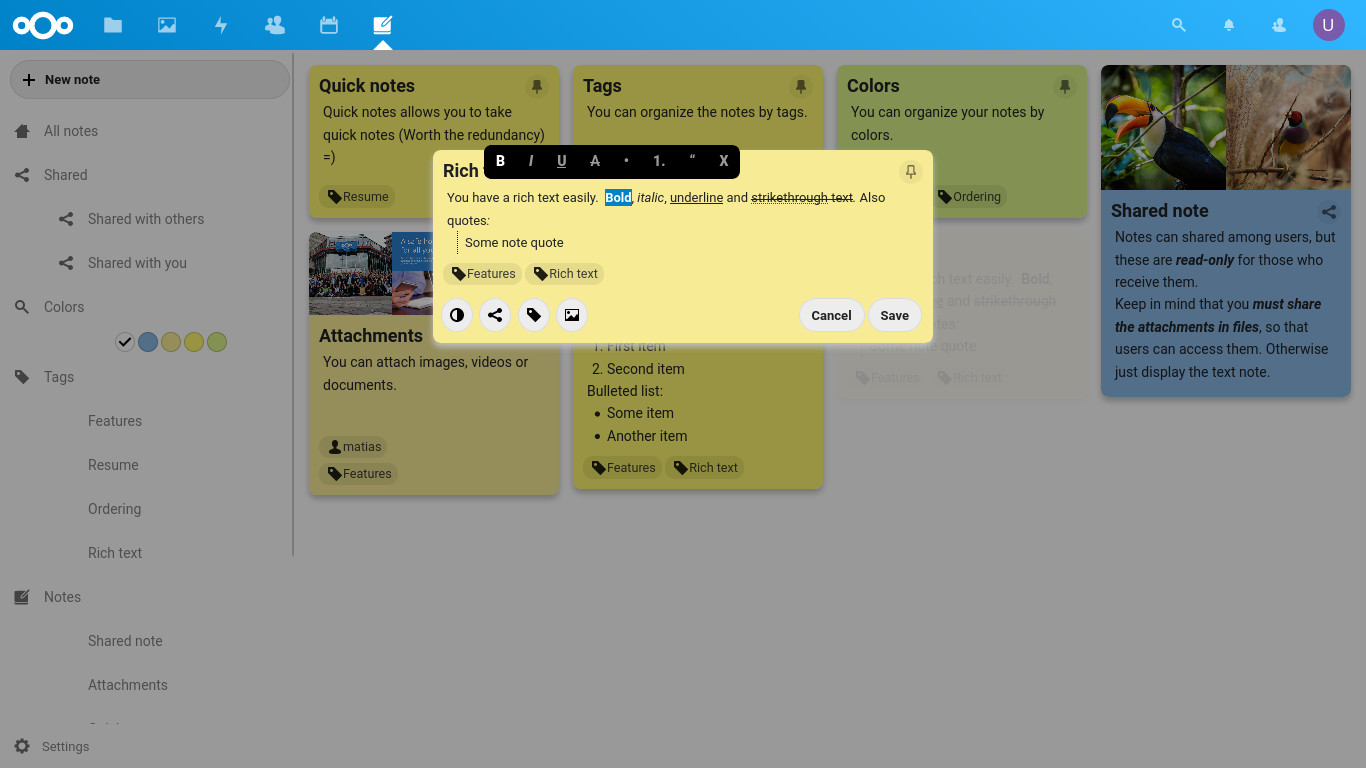Image resolution: width=1366 pixels, height=768 pixels.
Task: Apply underline formatting to the text
Action: (561, 161)
